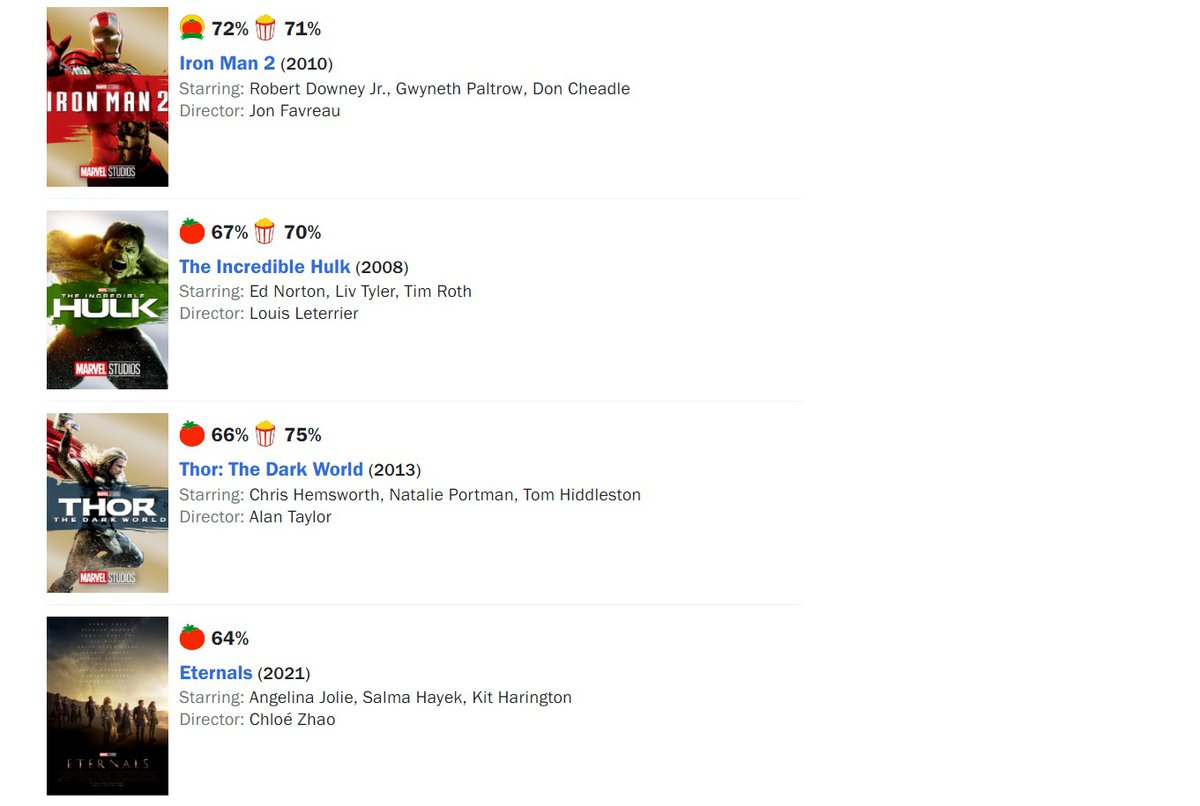Screen dimensions: 1200x806
Task: Click the tomato icon beside Thor's 66% score
Action: (192, 434)
